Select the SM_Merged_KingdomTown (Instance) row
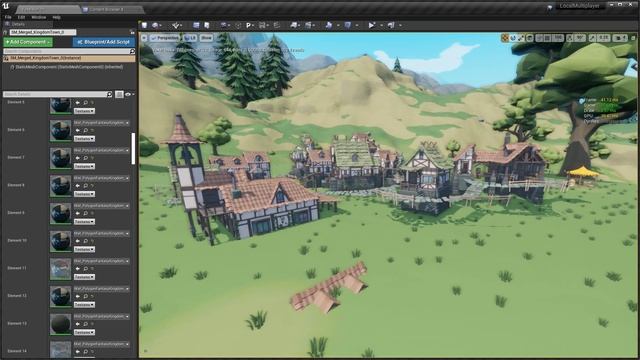Viewport: 640px width, 360px height. [x=69, y=58]
